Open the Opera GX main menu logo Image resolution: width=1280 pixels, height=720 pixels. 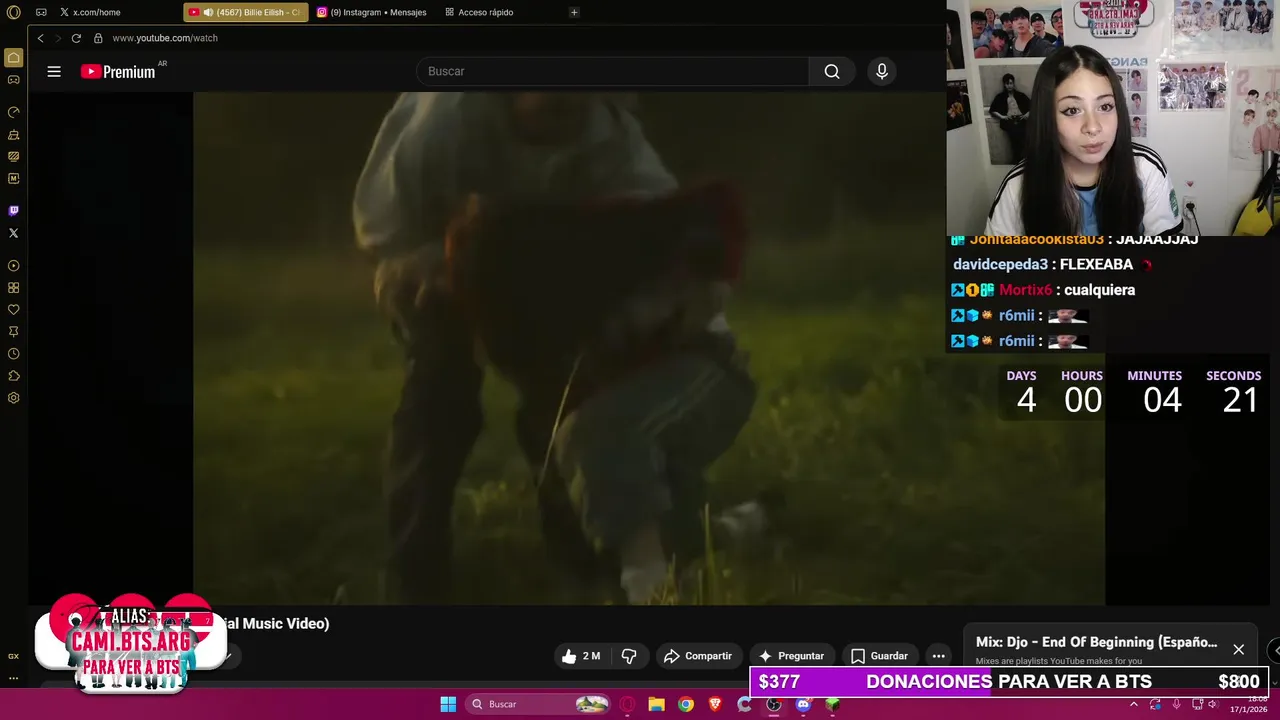tap(13, 12)
